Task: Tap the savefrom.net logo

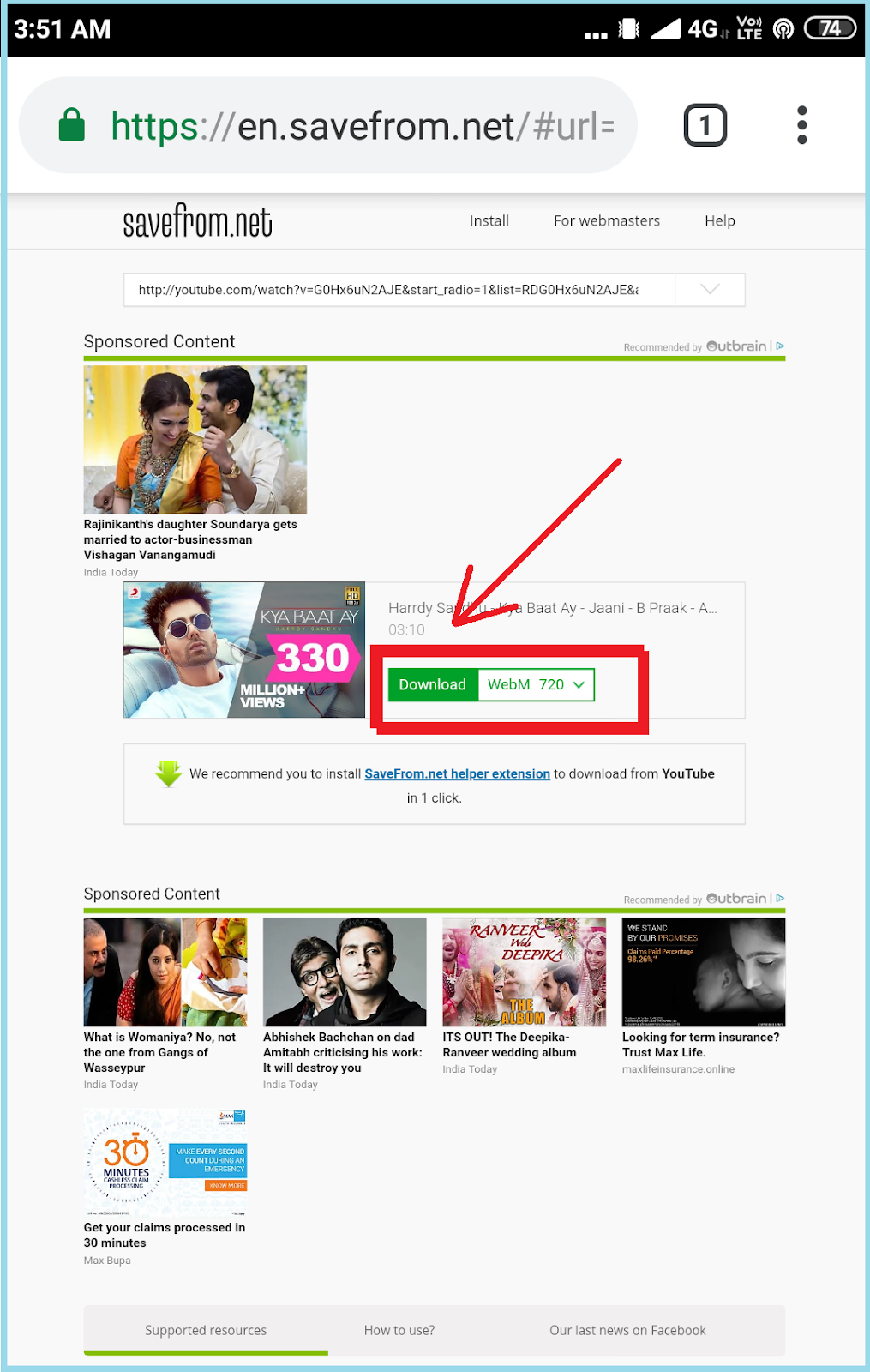Action: (197, 221)
